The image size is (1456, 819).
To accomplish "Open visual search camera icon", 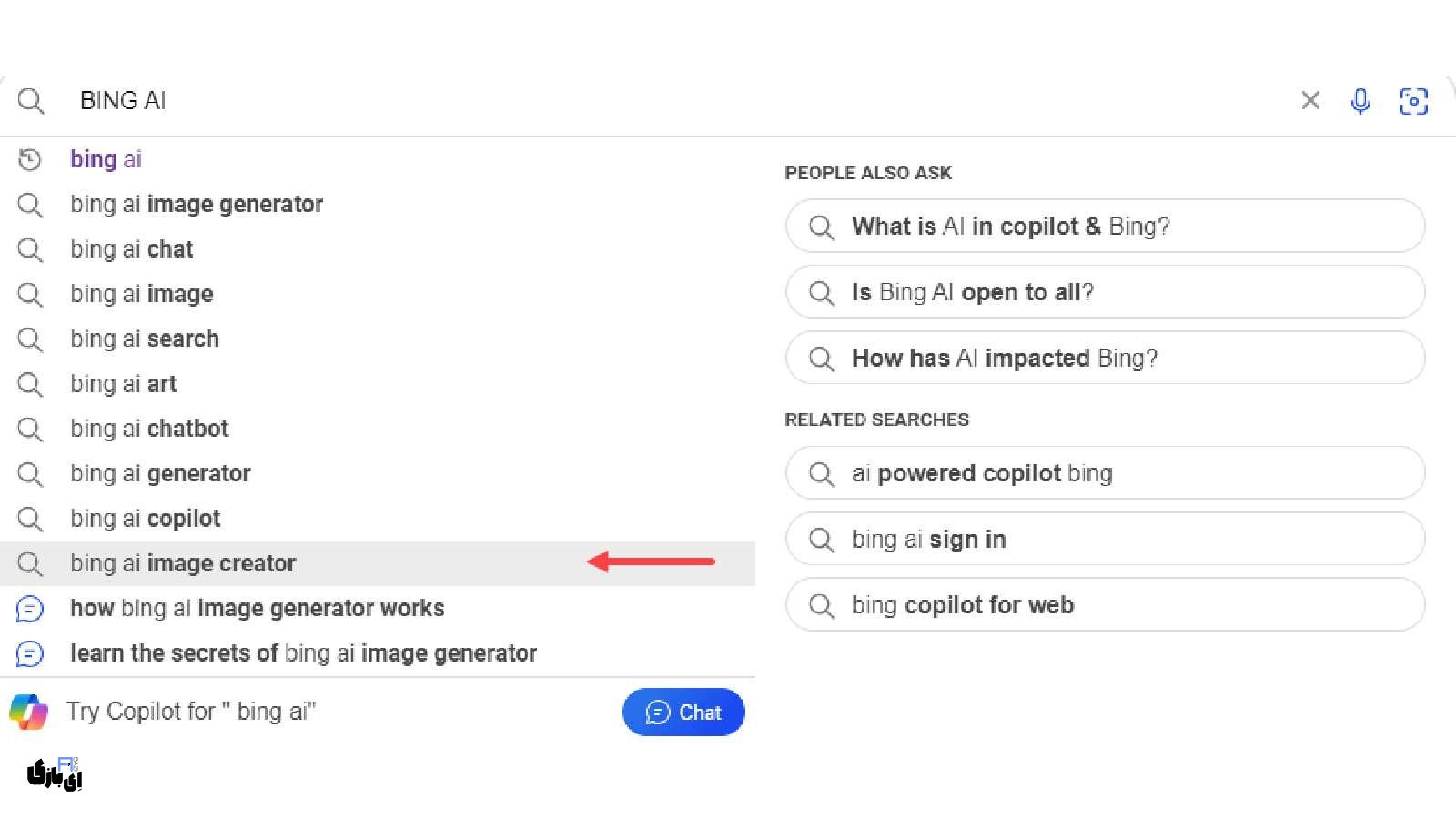I will pos(1413,100).
